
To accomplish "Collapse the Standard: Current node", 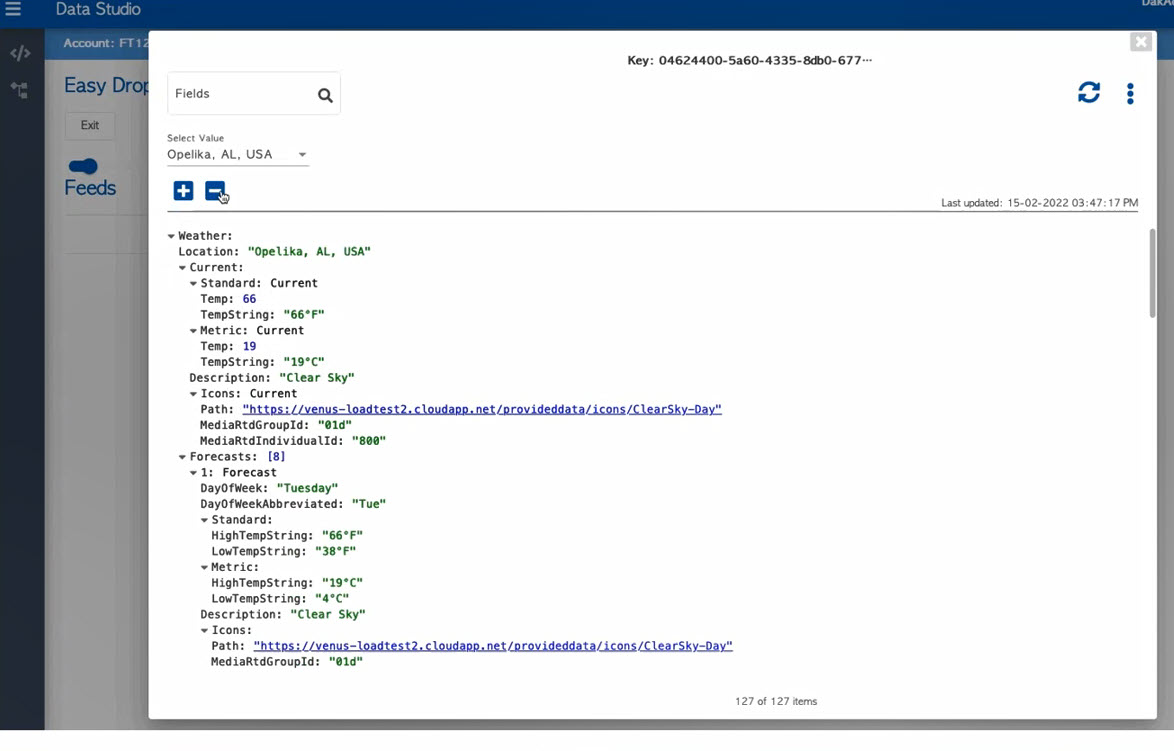I will click(193, 284).
